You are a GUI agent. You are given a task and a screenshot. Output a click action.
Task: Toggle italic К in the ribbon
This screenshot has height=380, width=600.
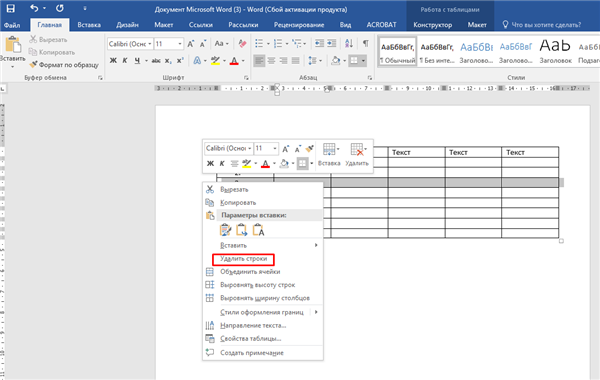tap(125, 60)
